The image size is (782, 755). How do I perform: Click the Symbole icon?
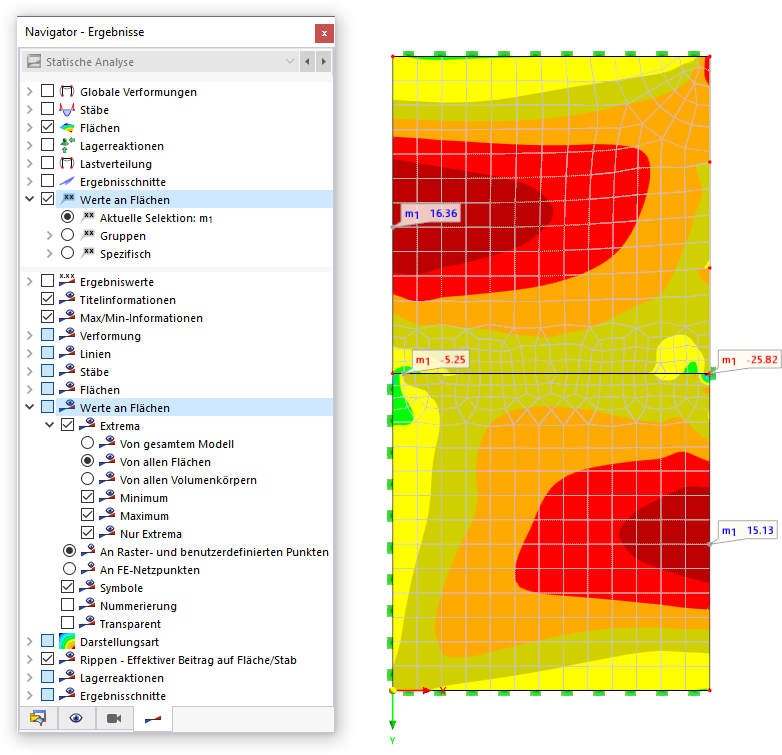click(87, 587)
